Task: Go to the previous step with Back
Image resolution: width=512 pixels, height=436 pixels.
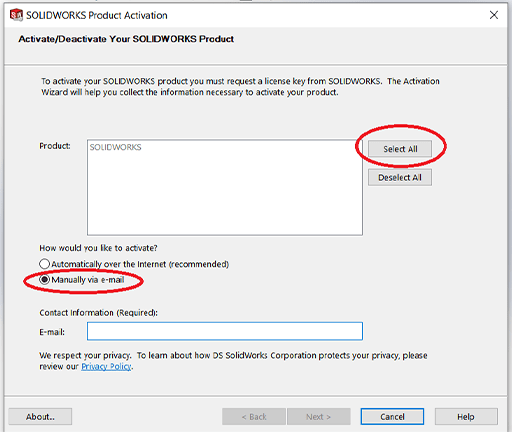Action: point(254,417)
